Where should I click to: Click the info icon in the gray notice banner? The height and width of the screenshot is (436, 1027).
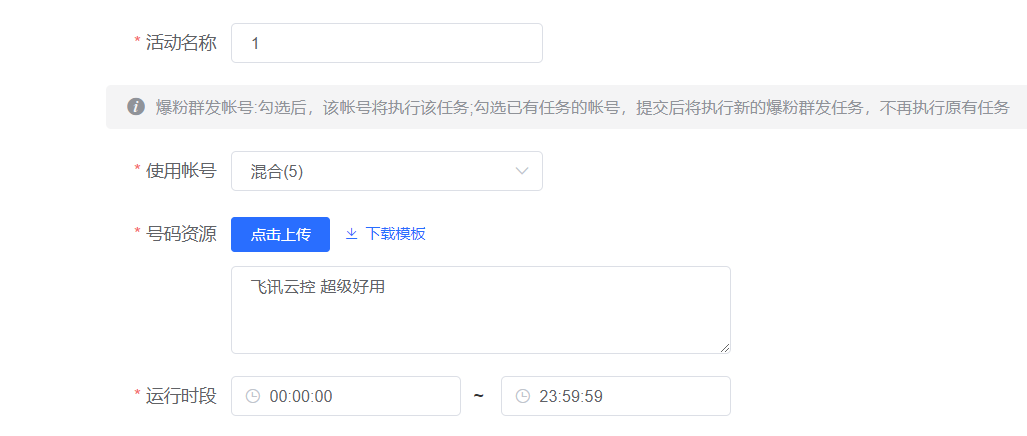pos(136,107)
